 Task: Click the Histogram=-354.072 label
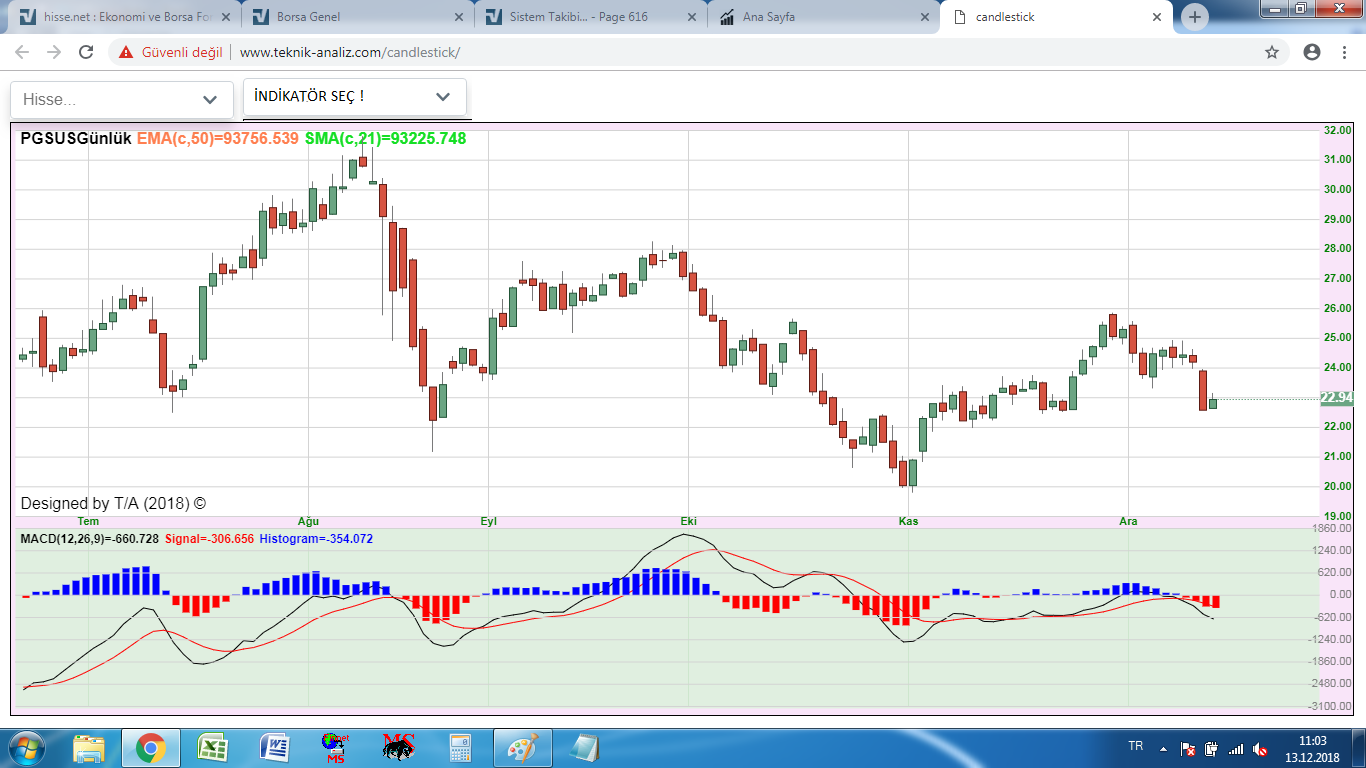click(316, 539)
